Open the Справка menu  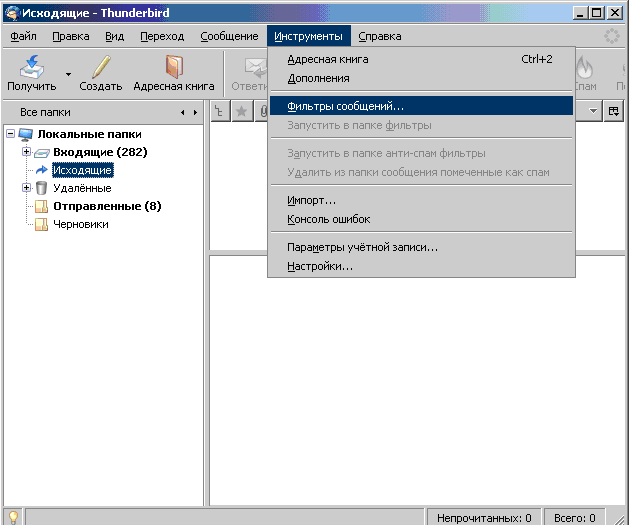379,36
